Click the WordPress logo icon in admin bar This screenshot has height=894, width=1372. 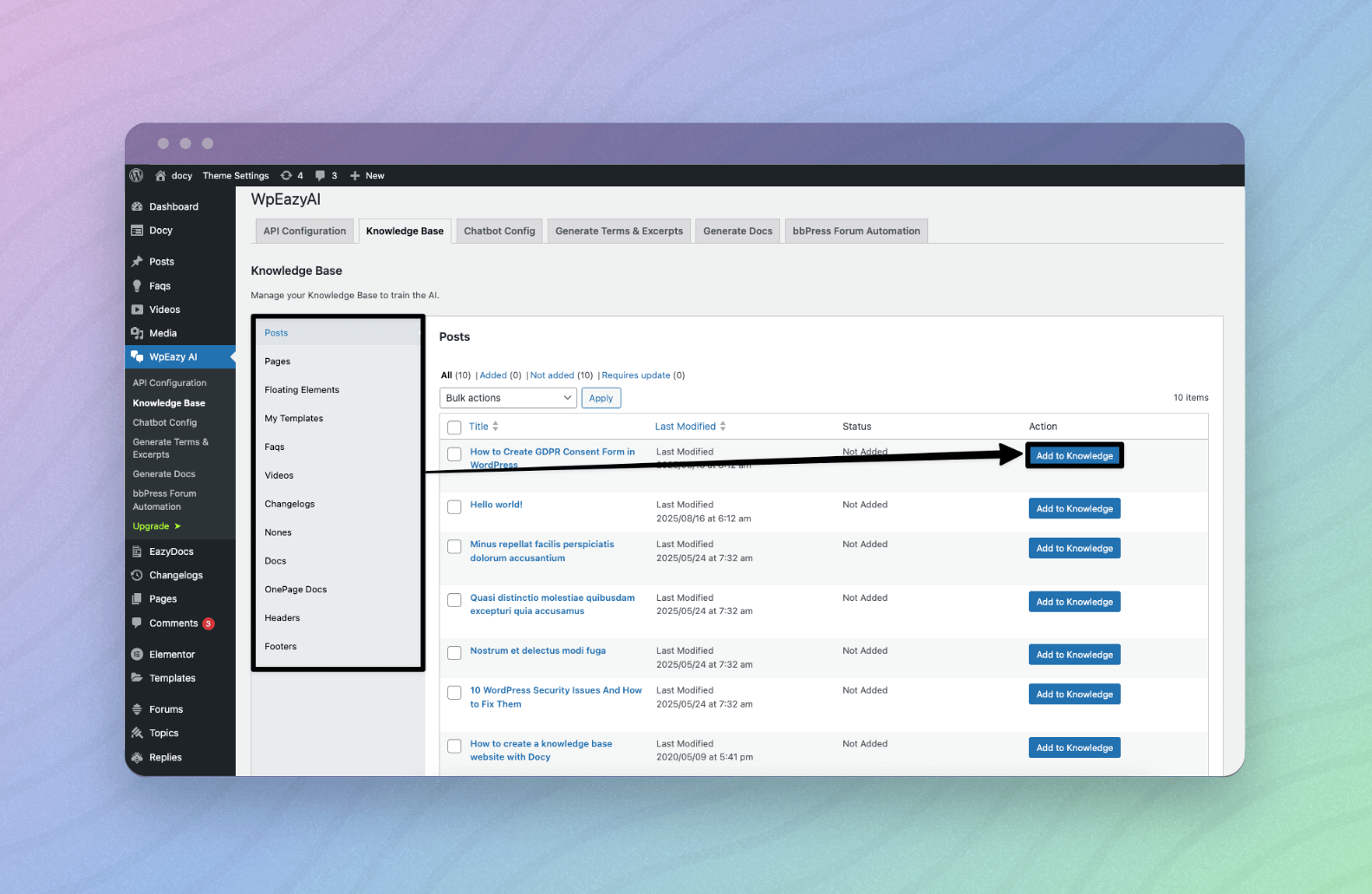[x=136, y=175]
